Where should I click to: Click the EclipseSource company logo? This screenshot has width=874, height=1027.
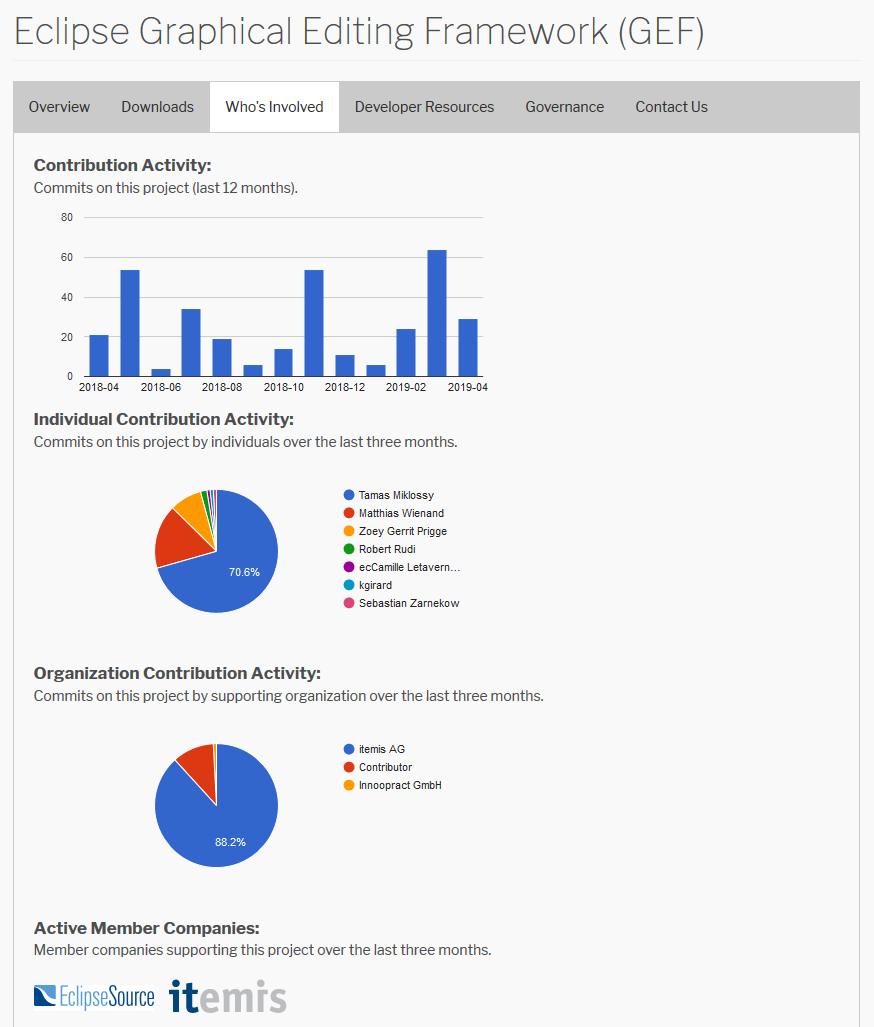pyautogui.click(x=94, y=996)
